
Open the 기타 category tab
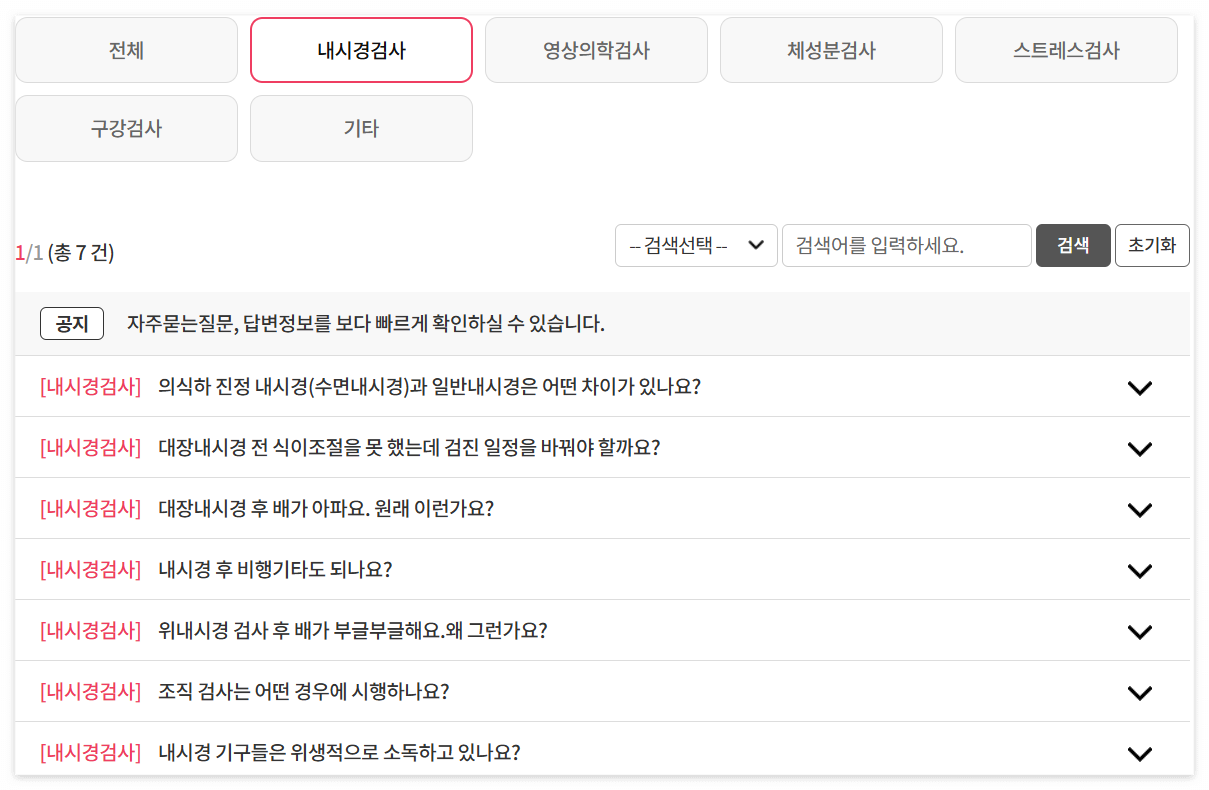361,128
